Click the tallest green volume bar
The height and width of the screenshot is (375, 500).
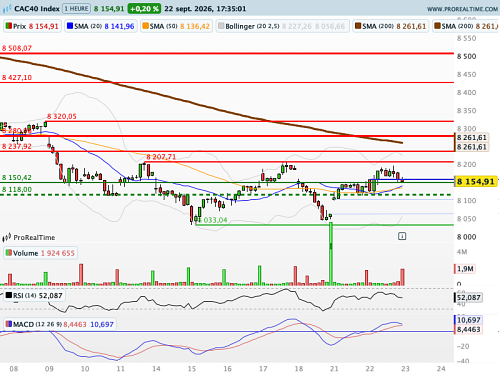[331, 254]
